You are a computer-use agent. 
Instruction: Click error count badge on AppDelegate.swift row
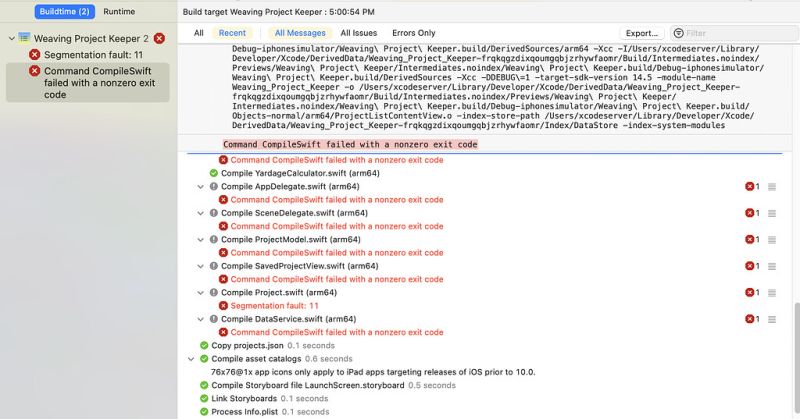[752, 187]
